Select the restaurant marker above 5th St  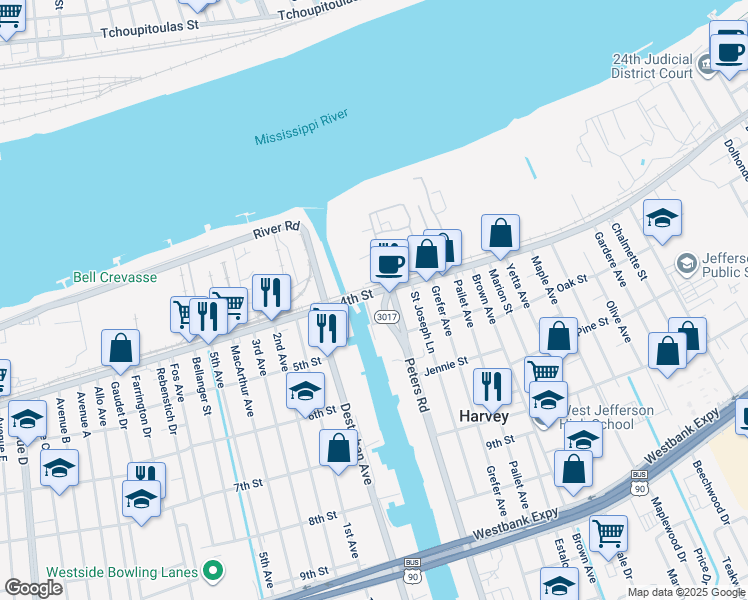point(327,332)
